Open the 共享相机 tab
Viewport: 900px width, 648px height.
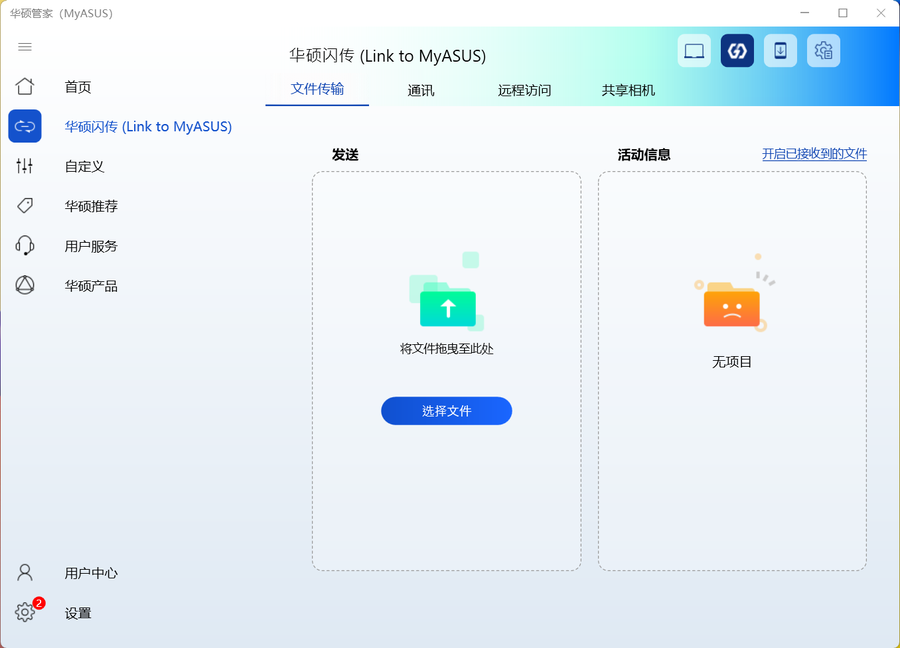(628, 89)
